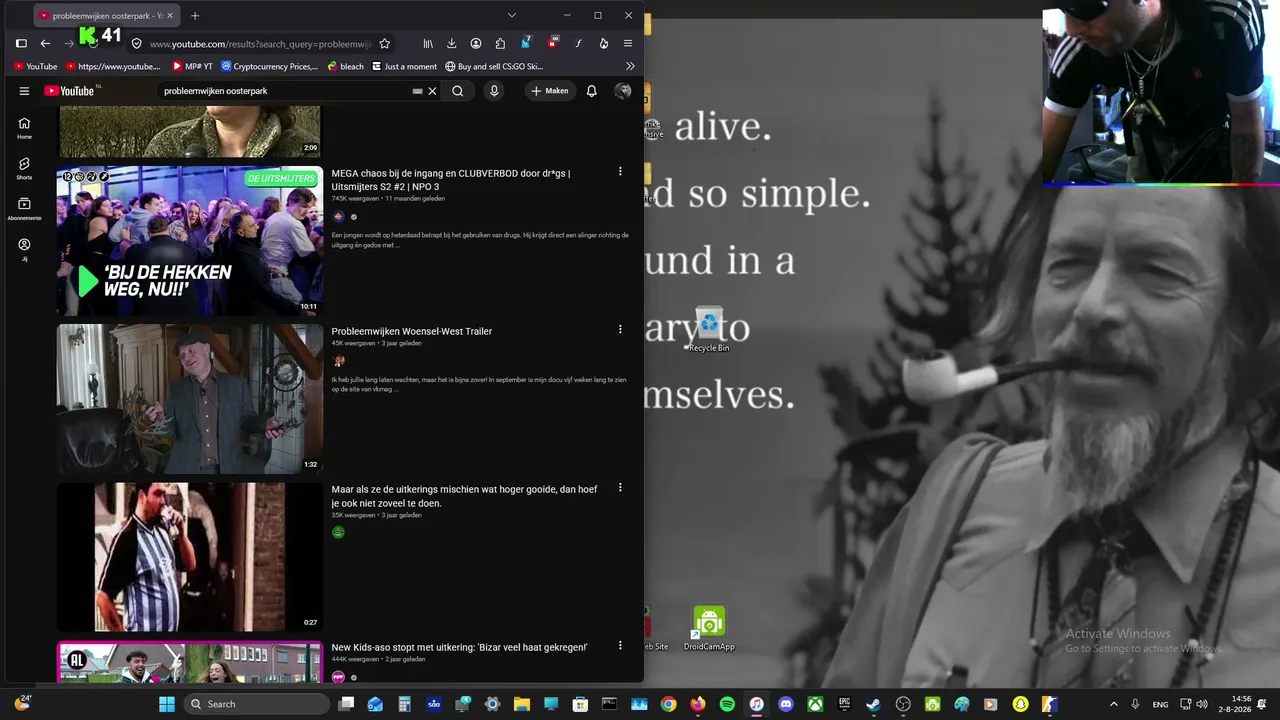This screenshot has height=720, width=1280.
Task: Click the YouTube search magnifier button
Action: 457,91
